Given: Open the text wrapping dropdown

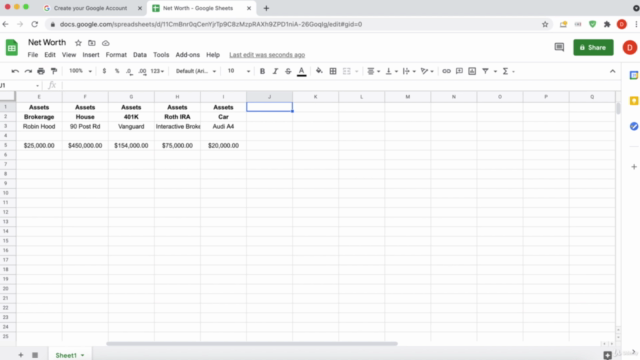Looking at the screenshot, I should coord(409,71).
